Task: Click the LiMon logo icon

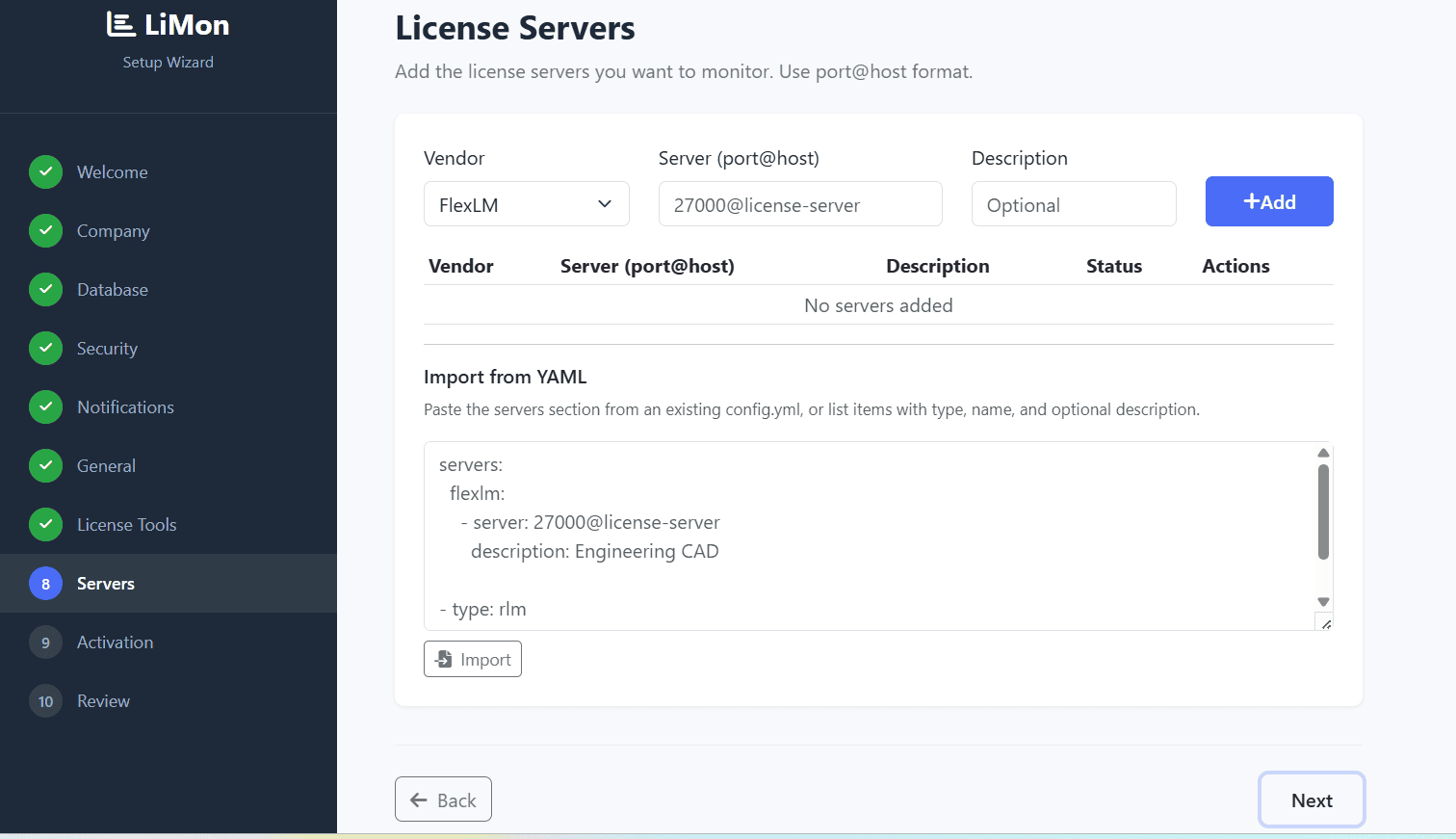Action: tap(120, 24)
